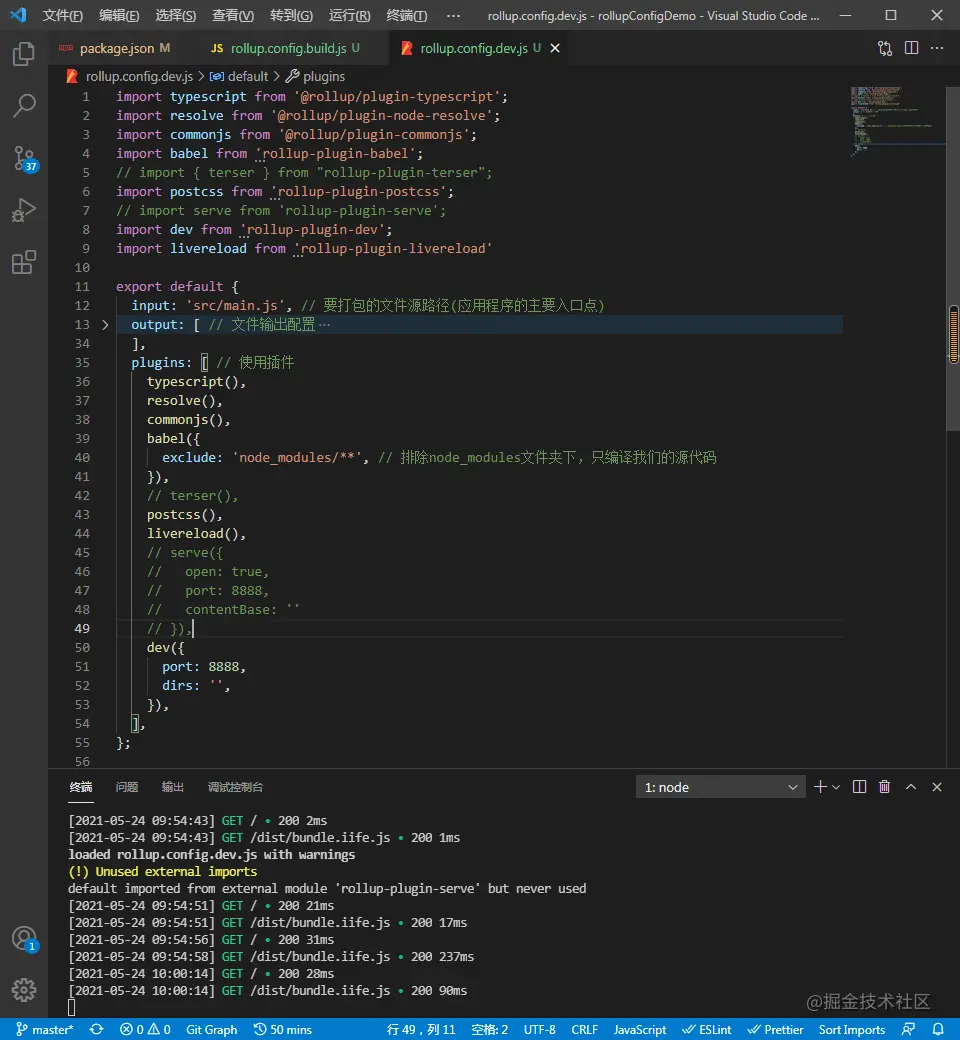This screenshot has width=960, height=1040.
Task: Click the master branch in status bar
Action: coord(44,1029)
